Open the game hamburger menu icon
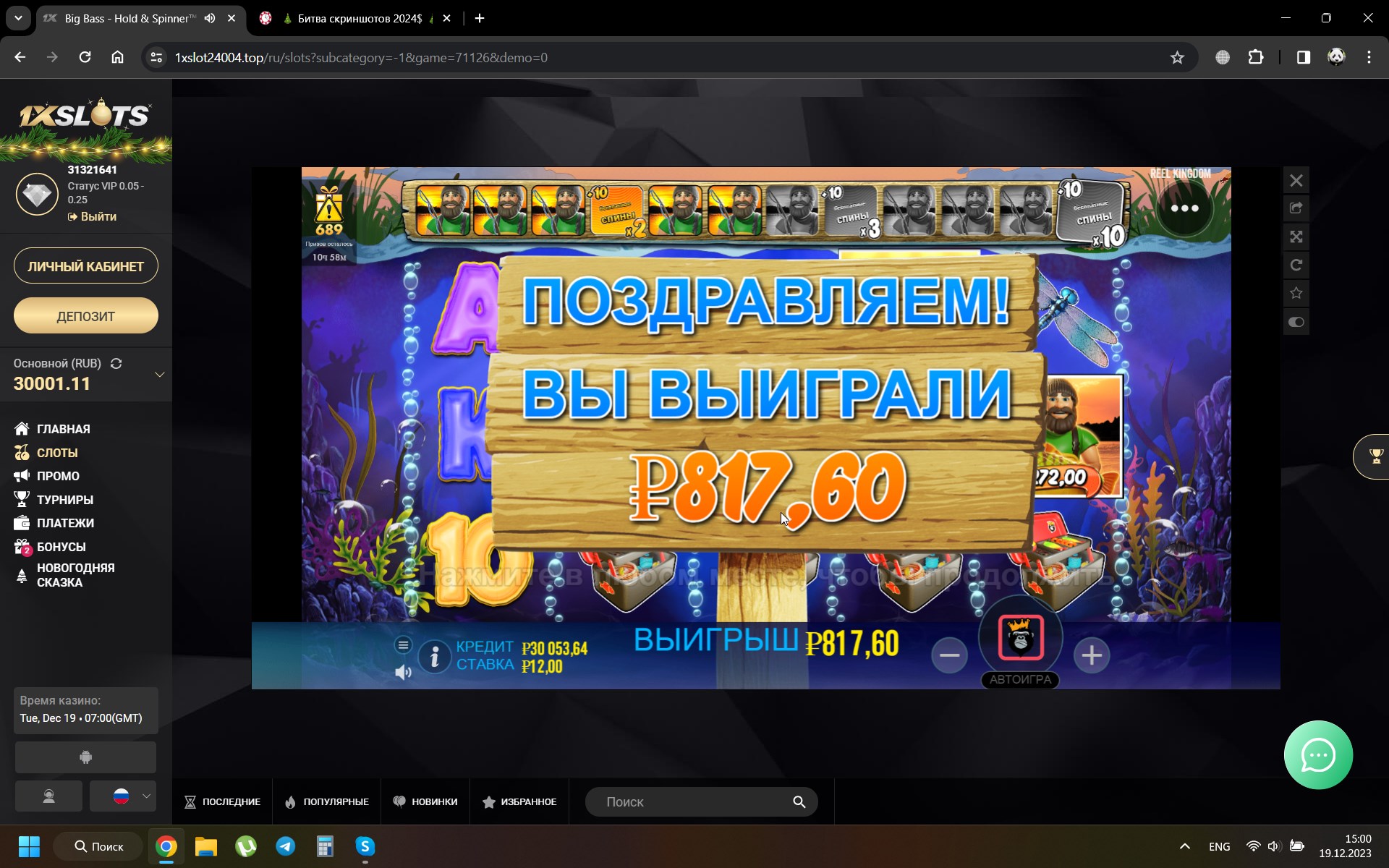The height and width of the screenshot is (868, 1389). tap(403, 644)
